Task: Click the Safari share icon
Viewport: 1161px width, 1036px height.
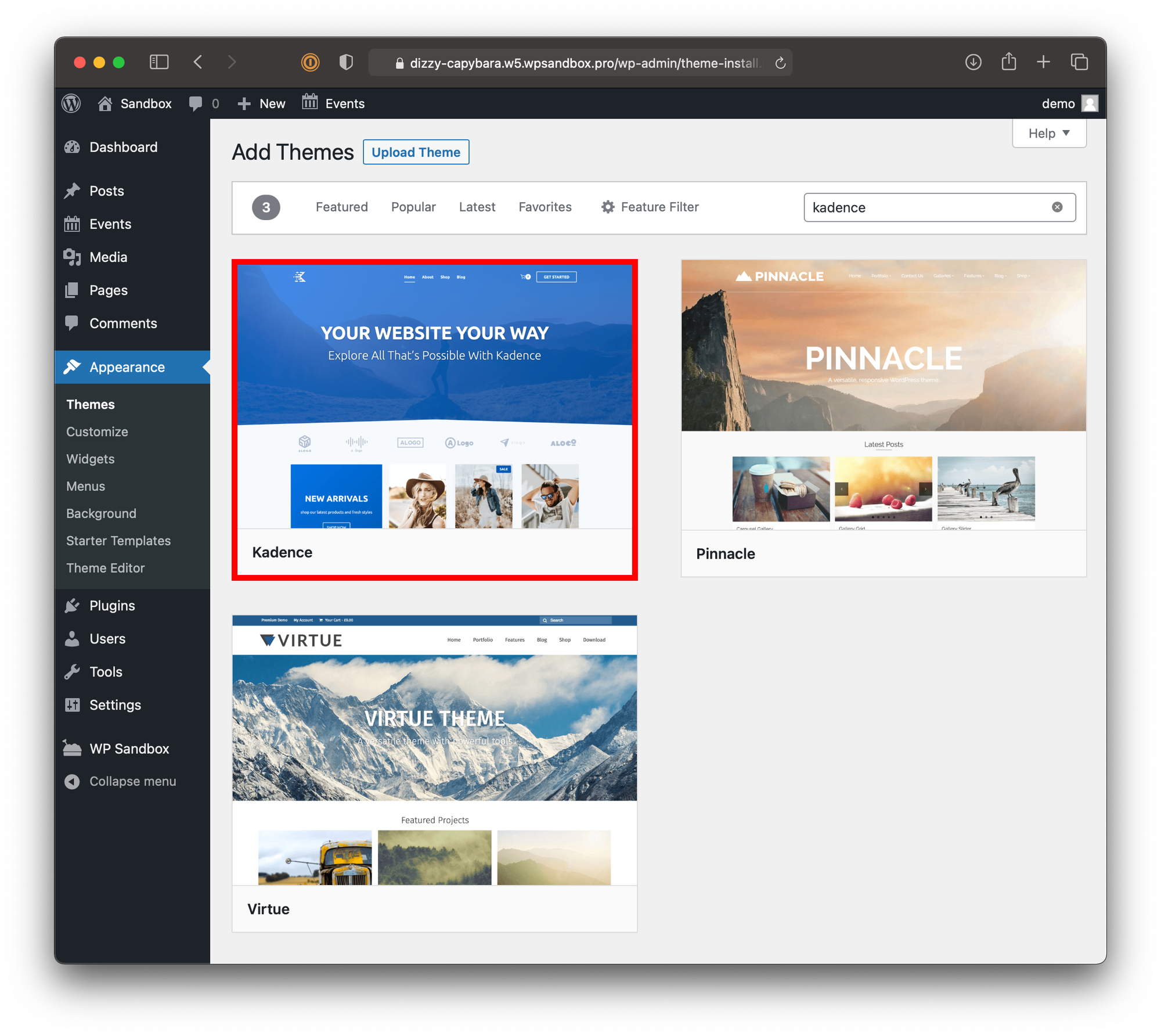Action: point(1009,62)
